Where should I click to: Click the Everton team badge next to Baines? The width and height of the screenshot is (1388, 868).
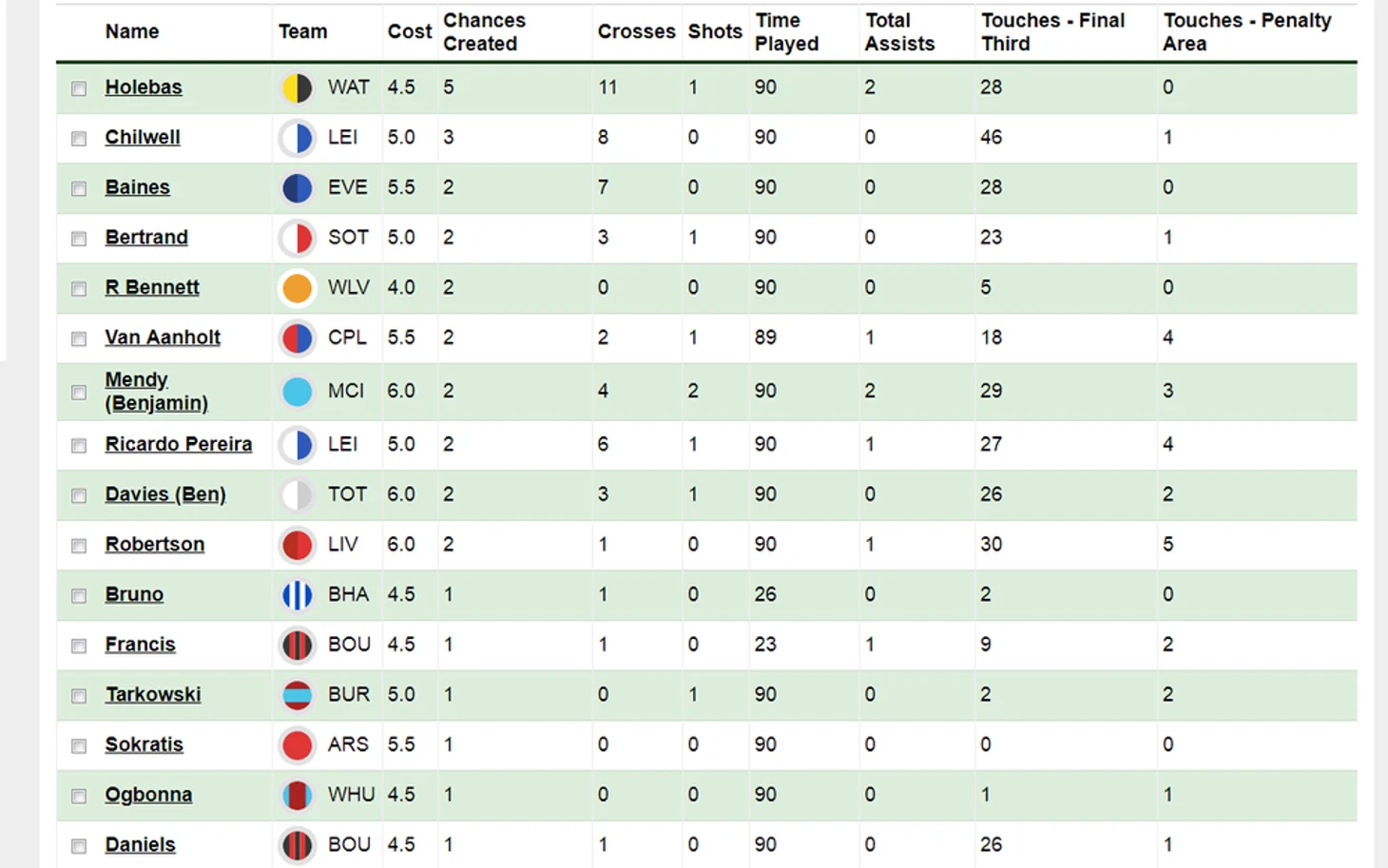click(298, 188)
